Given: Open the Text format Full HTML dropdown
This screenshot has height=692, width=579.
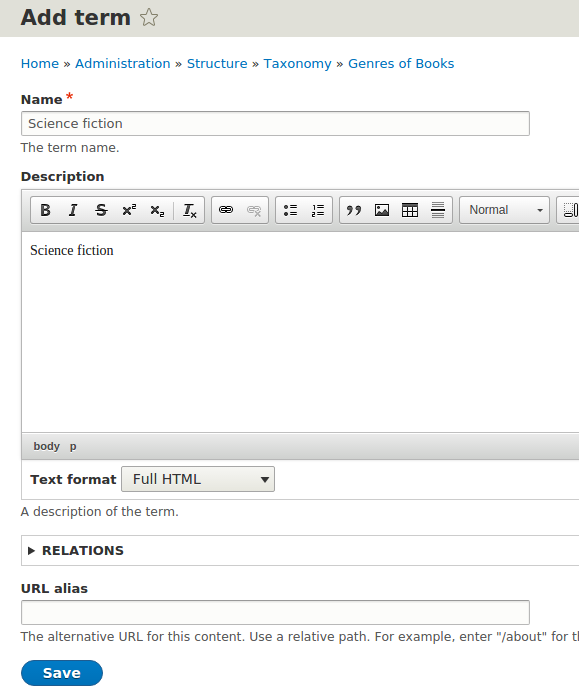Looking at the screenshot, I should click(x=198, y=479).
